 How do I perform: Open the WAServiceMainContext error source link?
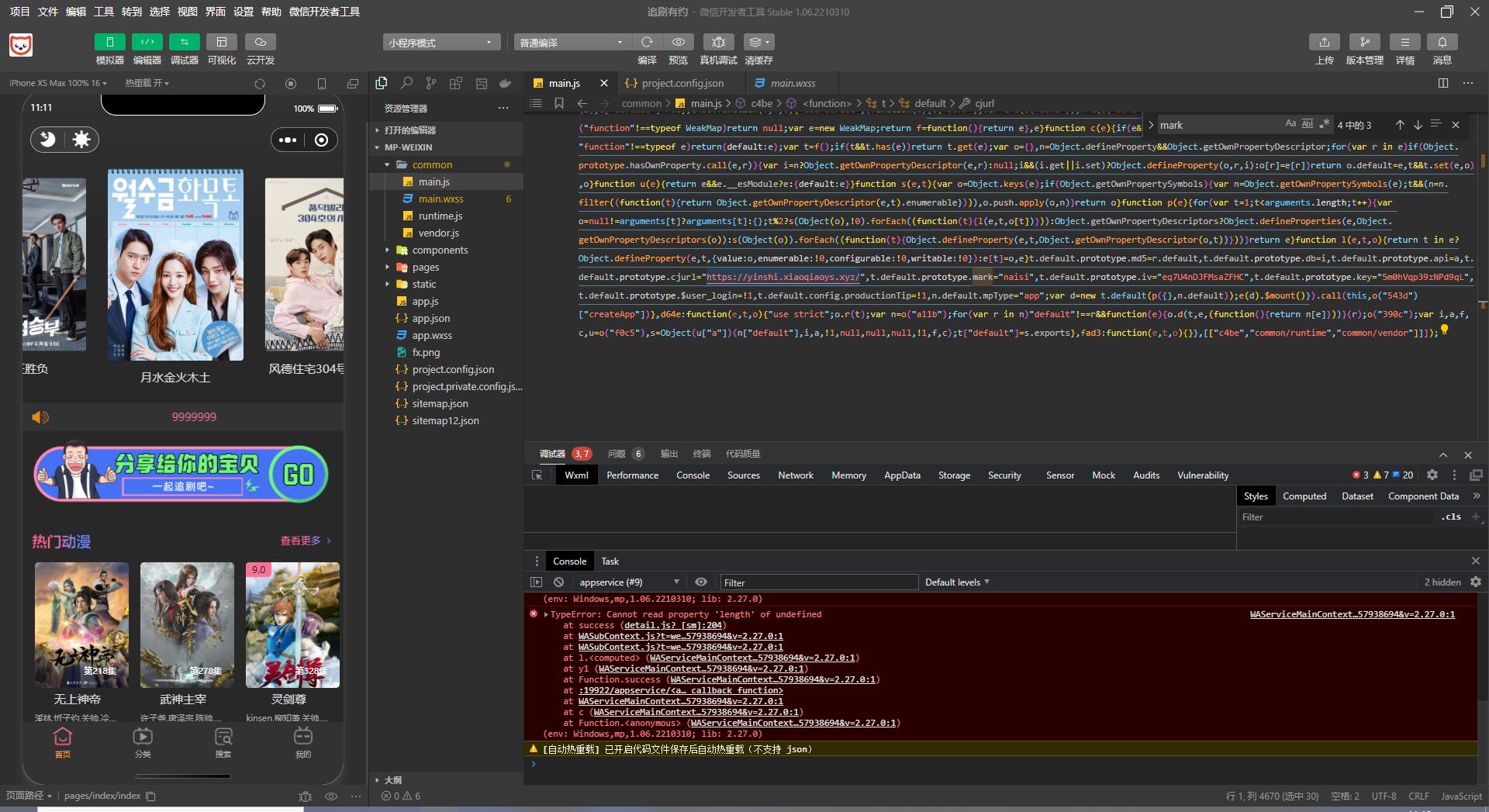(1352, 614)
